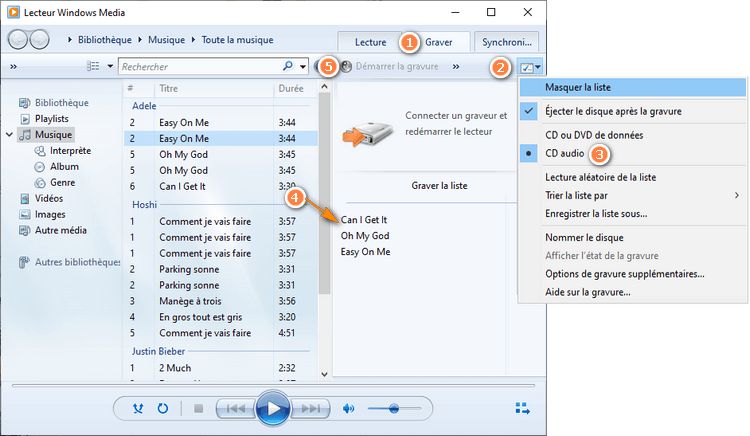Click the Play button
This screenshot has height=436, width=750.
click(272, 408)
